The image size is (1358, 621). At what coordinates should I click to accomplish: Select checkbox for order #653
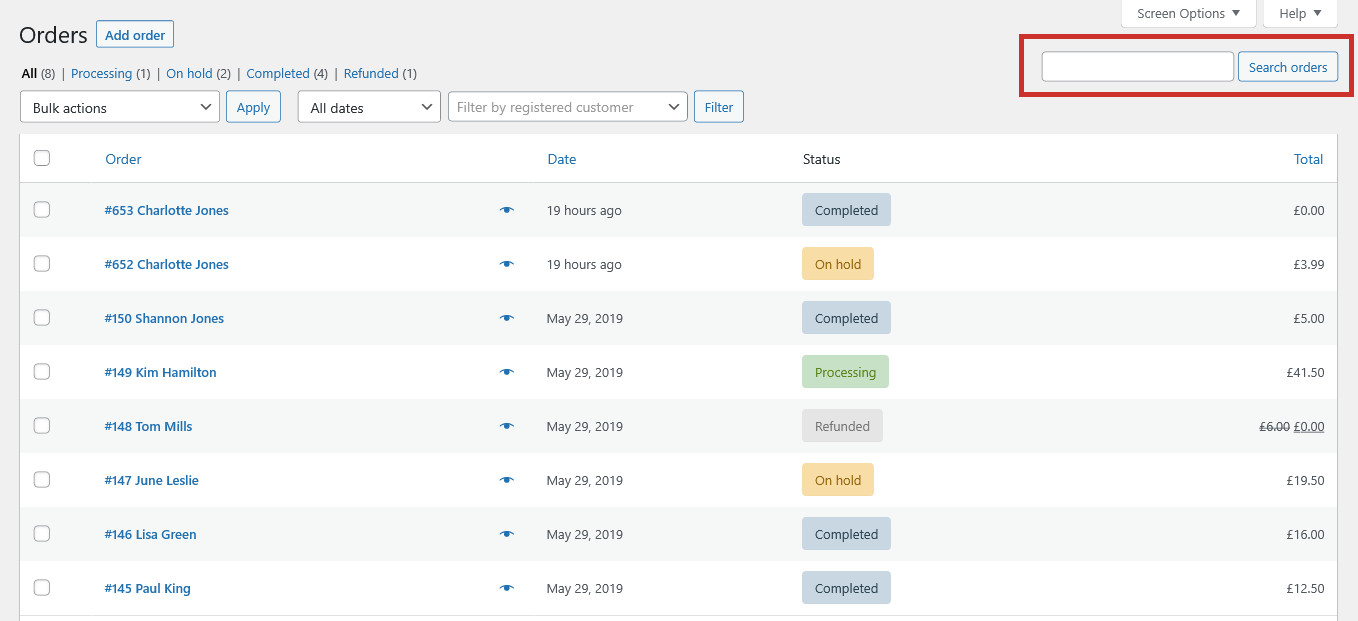click(42, 210)
